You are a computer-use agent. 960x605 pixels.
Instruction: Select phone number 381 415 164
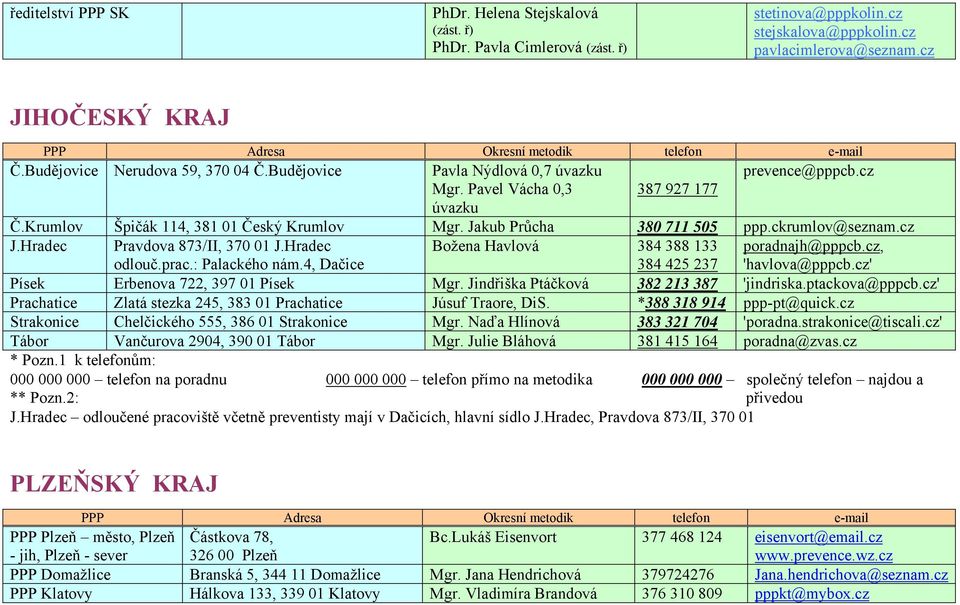click(x=677, y=340)
